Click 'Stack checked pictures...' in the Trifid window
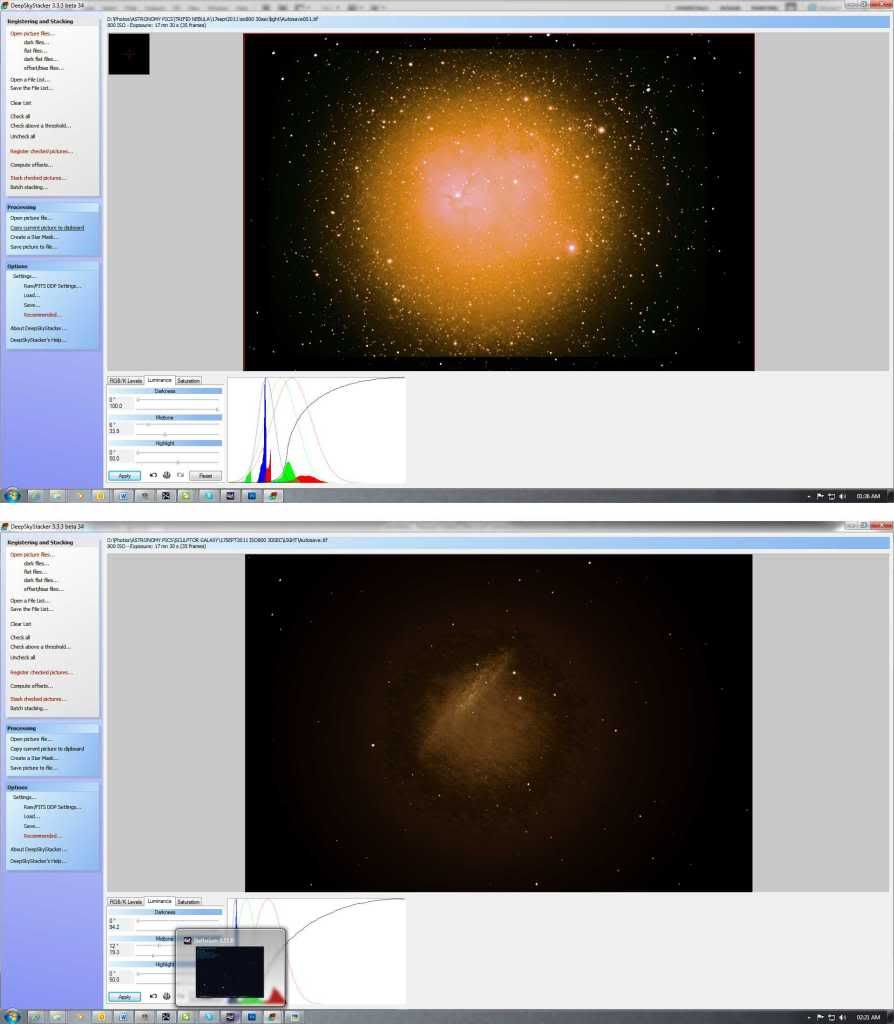Image resolution: width=894 pixels, height=1024 pixels. pyautogui.click(x=37, y=178)
